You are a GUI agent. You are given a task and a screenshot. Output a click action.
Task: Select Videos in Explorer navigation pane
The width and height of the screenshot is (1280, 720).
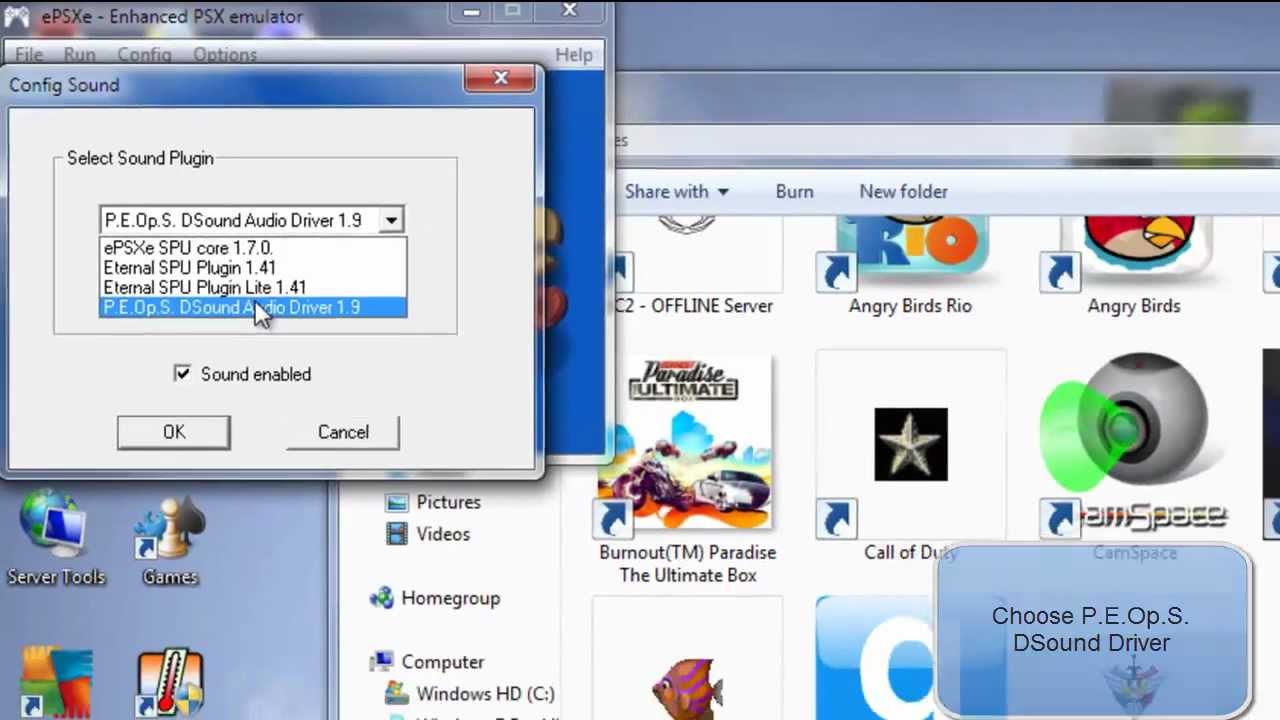pyautogui.click(x=428, y=534)
